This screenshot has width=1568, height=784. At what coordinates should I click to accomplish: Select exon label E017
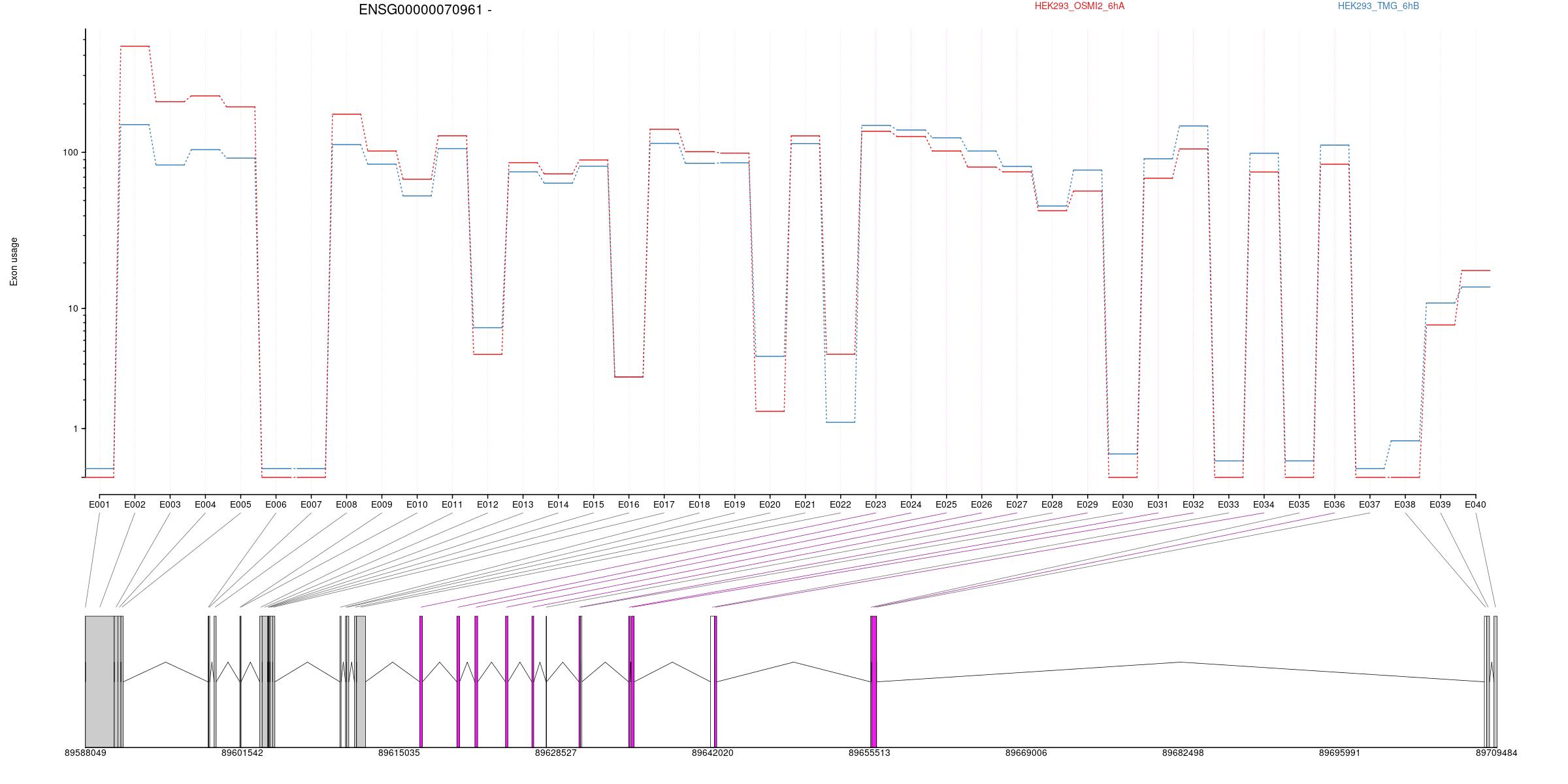point(664,504)
